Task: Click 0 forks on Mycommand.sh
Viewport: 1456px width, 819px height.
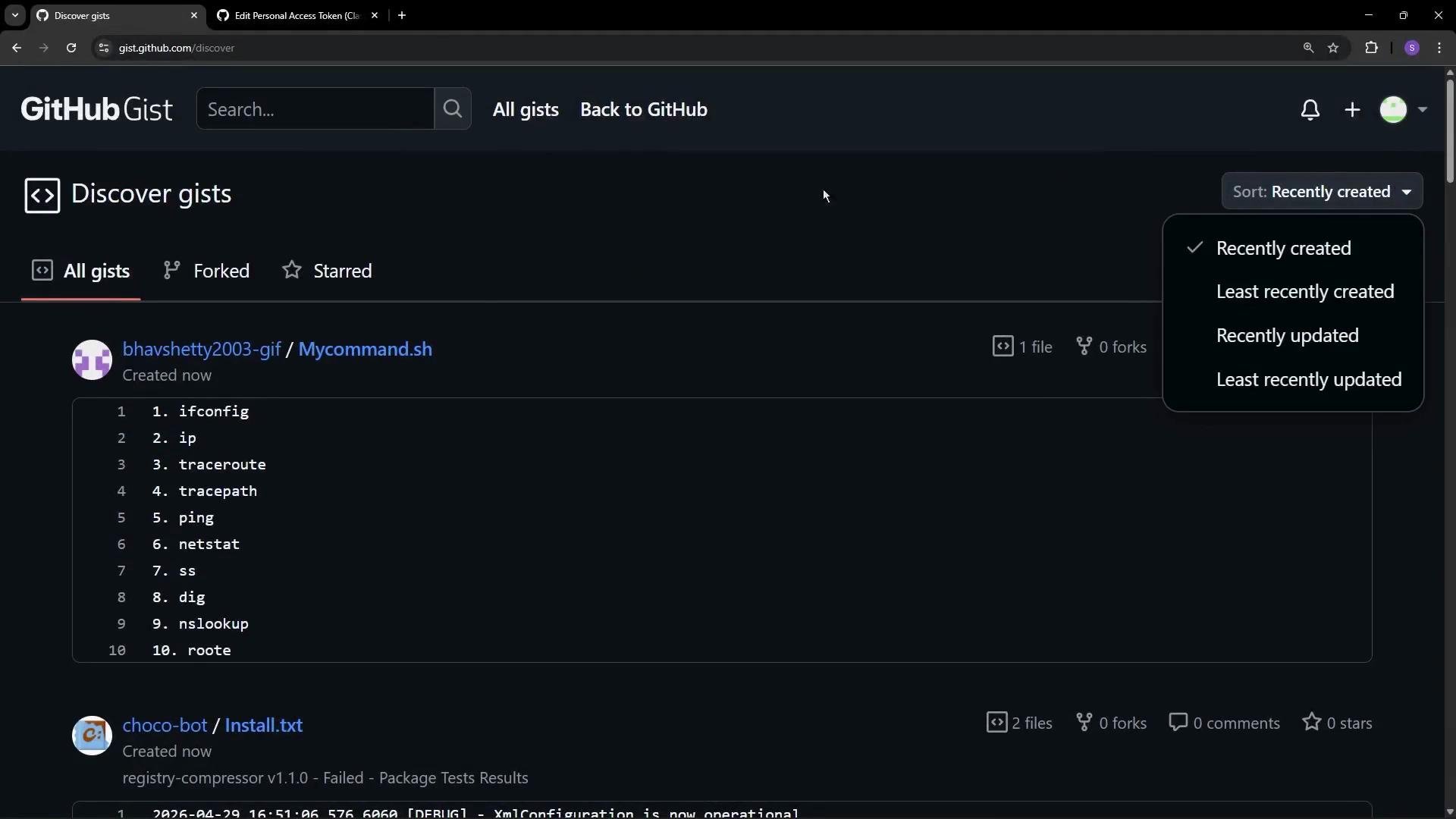Action: tap(1111, 347)
